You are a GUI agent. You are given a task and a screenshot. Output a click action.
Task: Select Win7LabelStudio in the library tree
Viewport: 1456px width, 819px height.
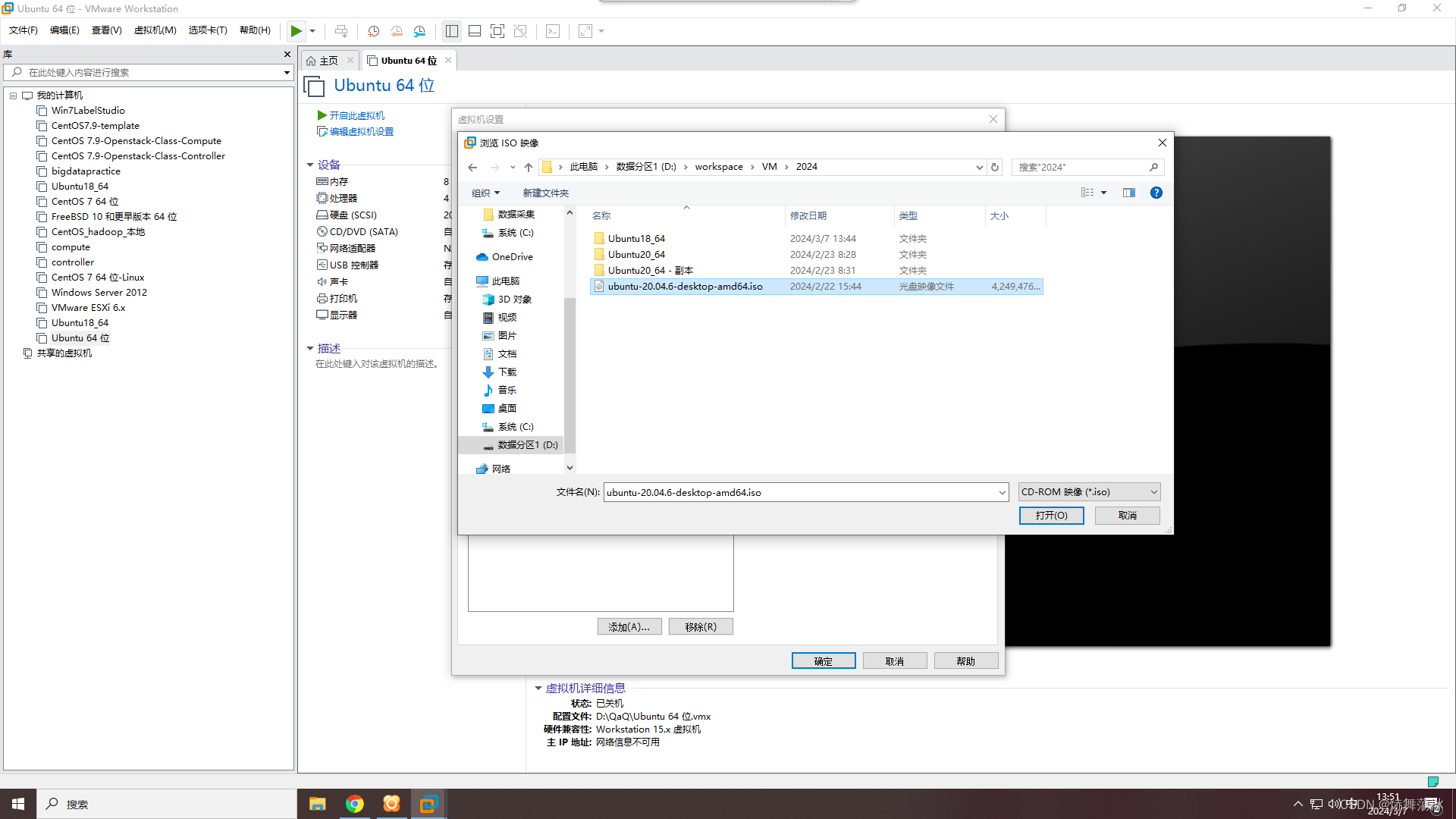[x=88, y=111]
